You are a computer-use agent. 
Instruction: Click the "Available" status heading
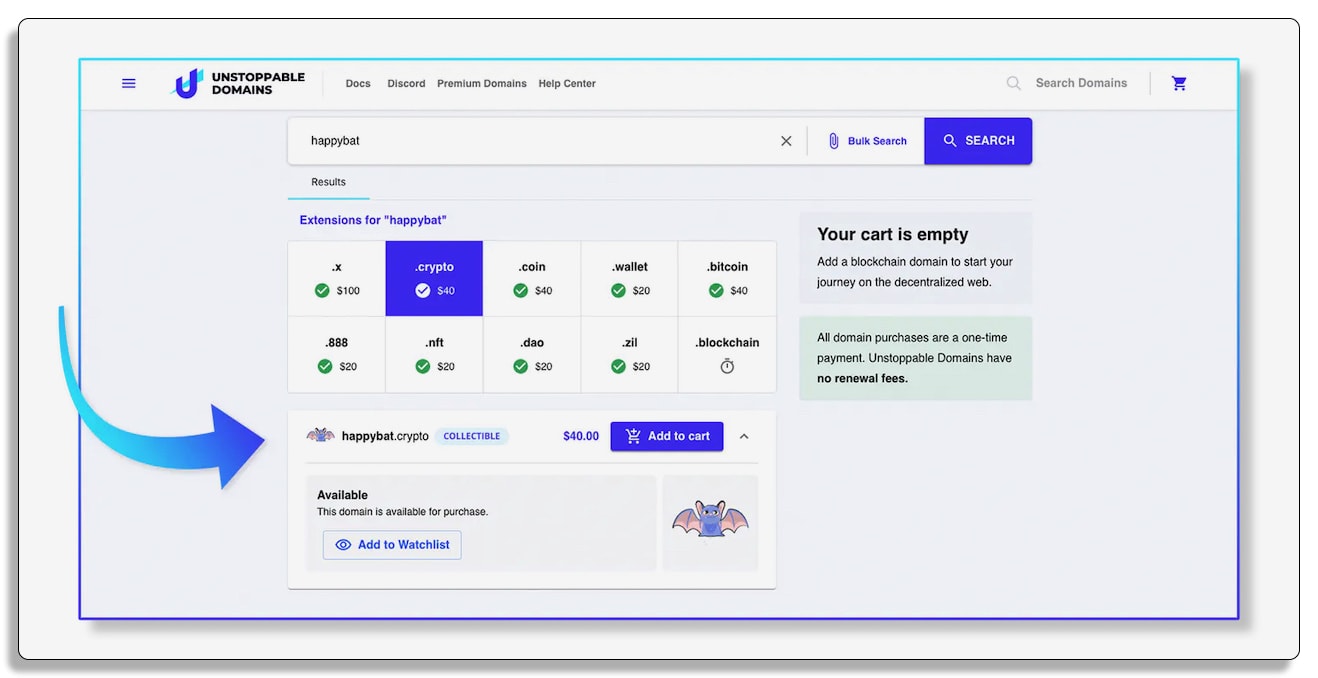[342, 495]
